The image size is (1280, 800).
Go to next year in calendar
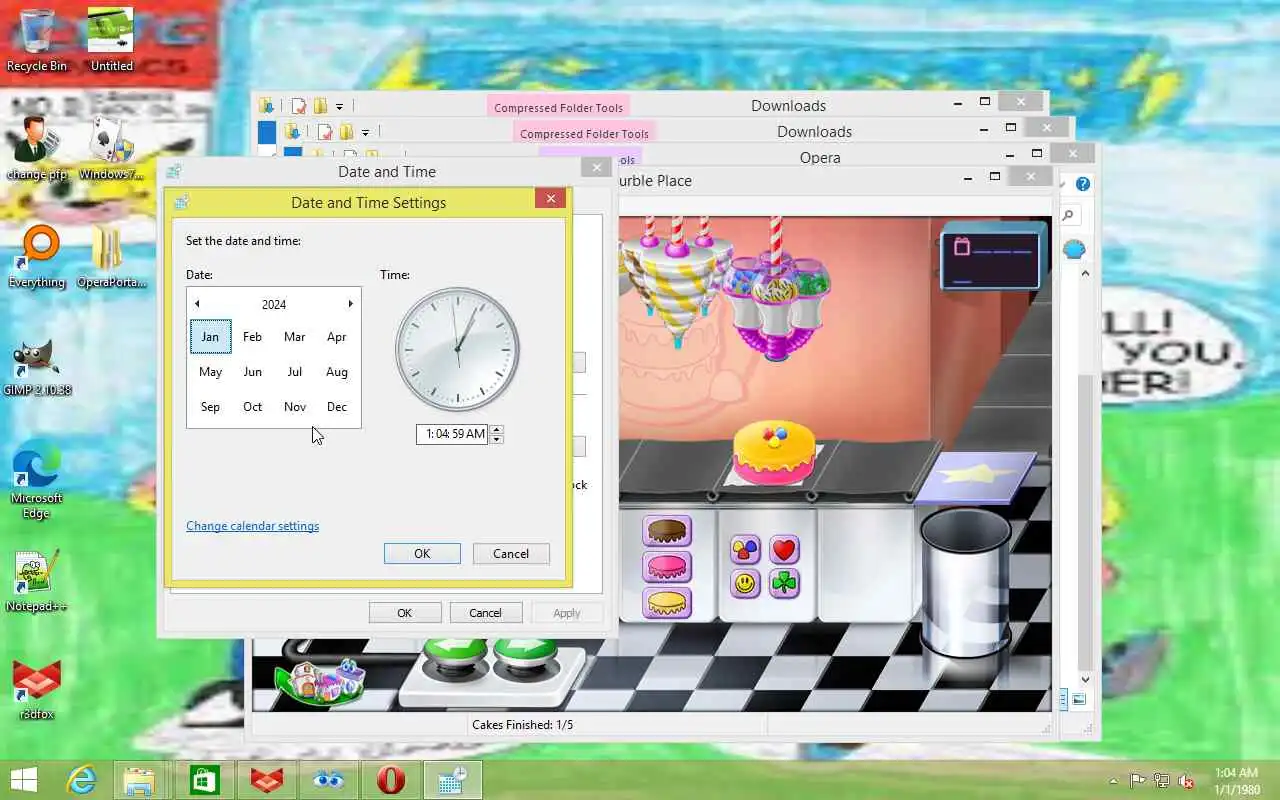pos(350,304)
